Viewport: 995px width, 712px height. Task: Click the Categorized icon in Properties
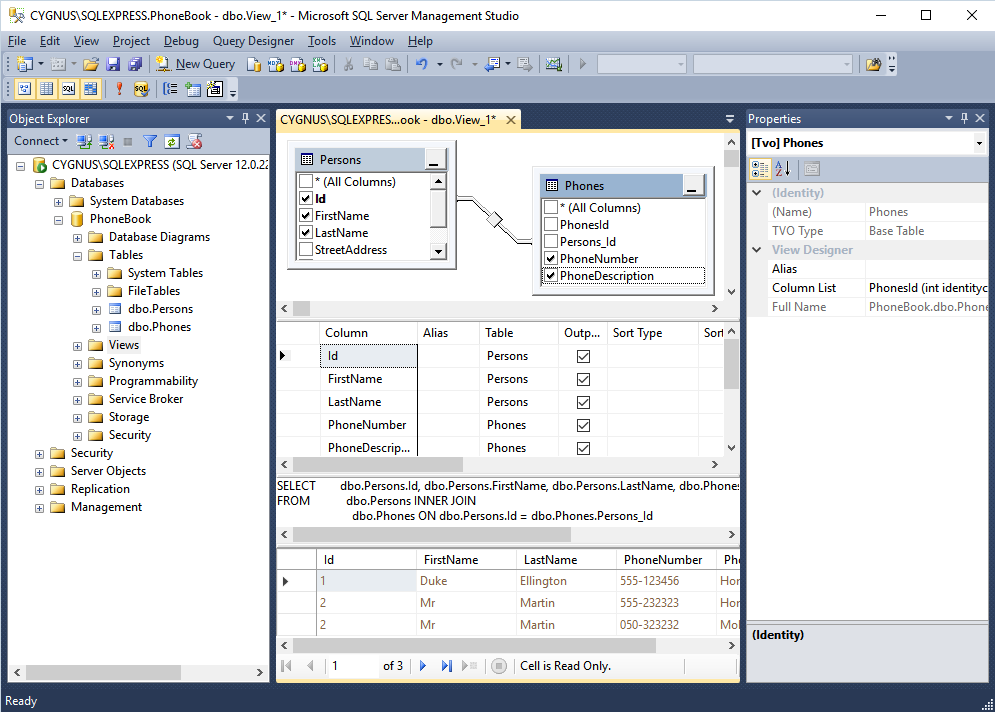(x=760, y=168)
